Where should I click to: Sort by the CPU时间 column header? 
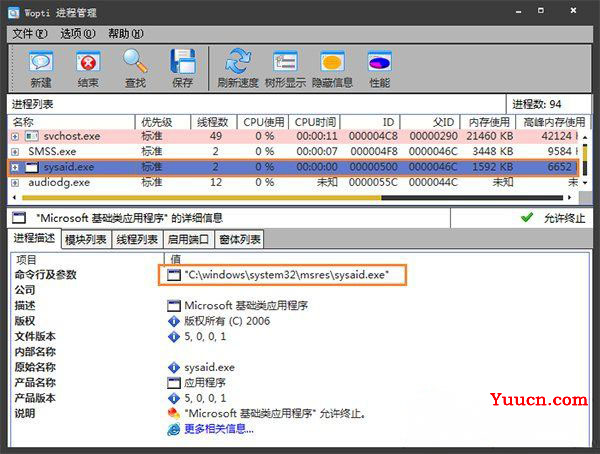314,122
